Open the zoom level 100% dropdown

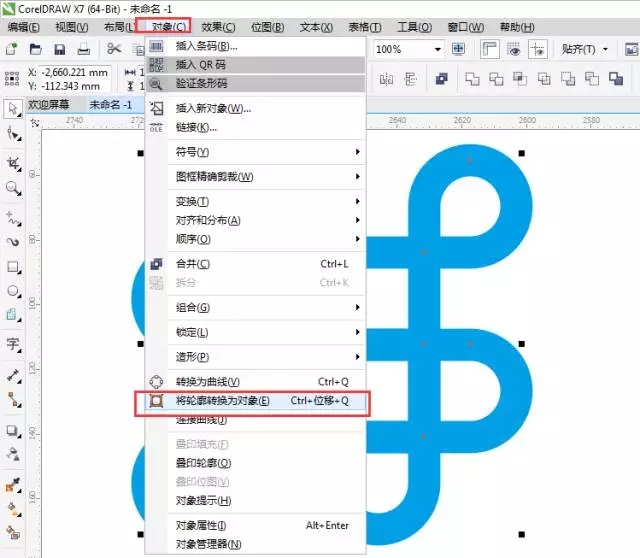(x=438, y=49)
